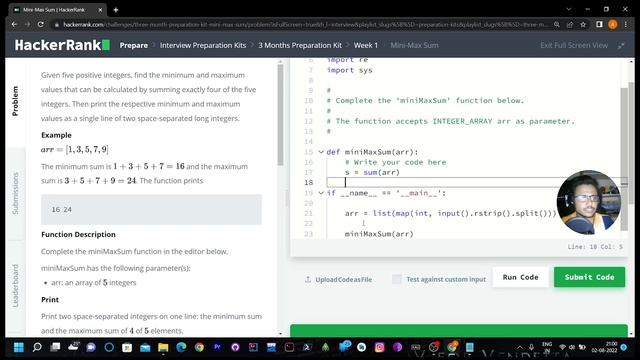Open Microsoft Store from taskbar
Screen dimensions: 640x360
coord(127,347)
